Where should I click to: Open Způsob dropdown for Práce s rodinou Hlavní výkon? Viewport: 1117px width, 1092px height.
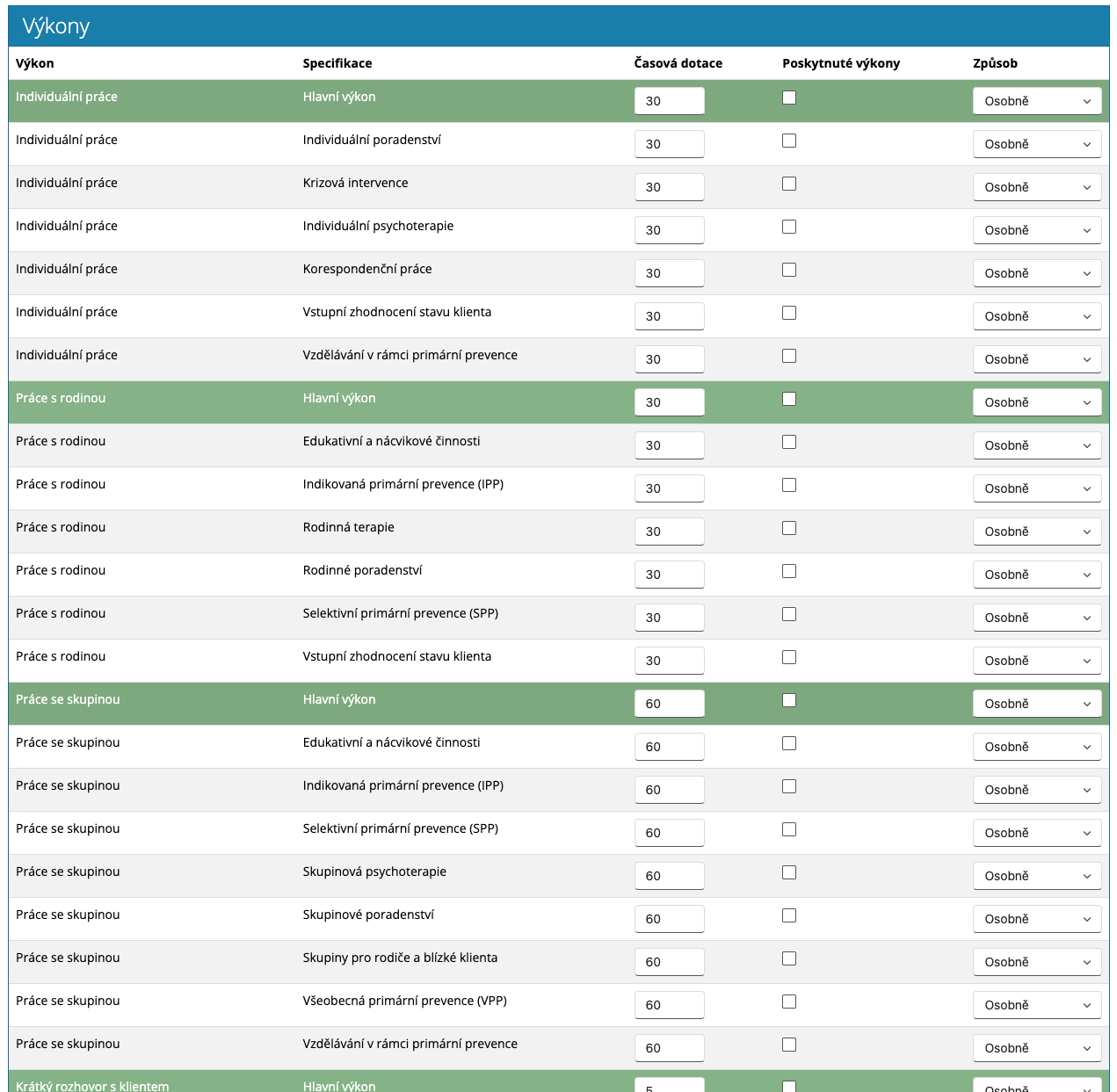coord(1037,402)
